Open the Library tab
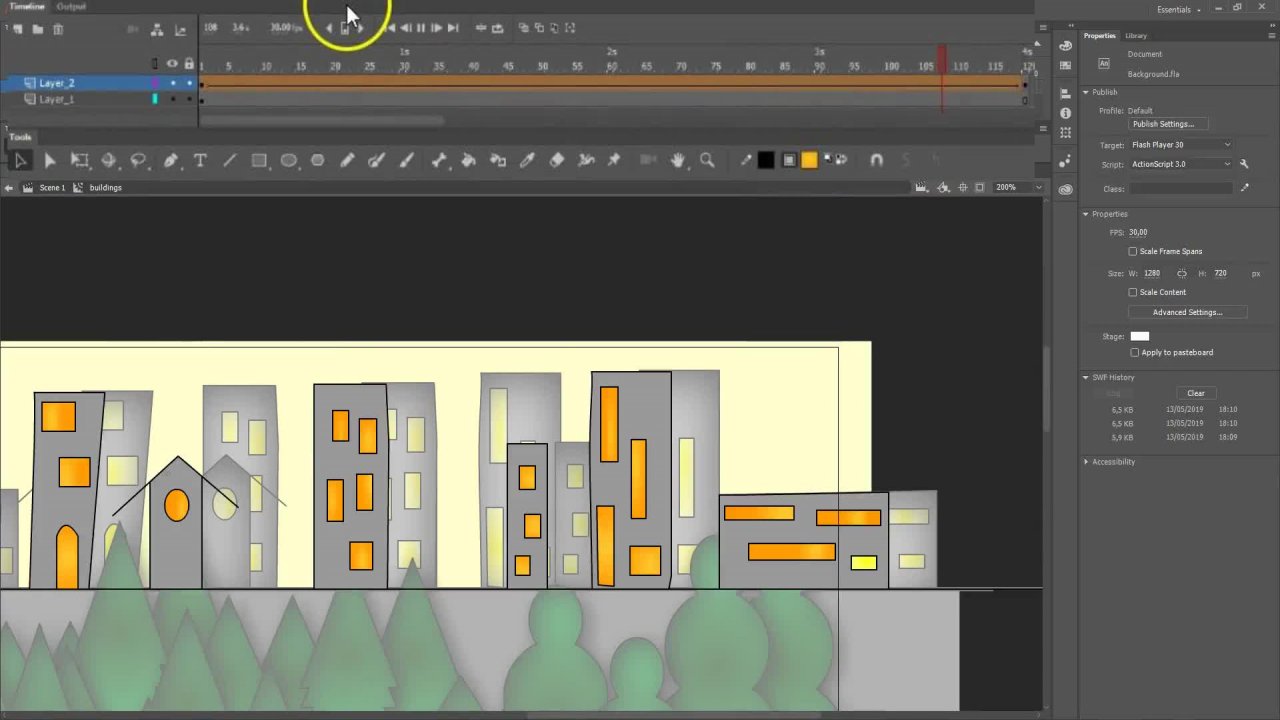This screenshot has width=1280, height=720. [x=1136, y=36]
